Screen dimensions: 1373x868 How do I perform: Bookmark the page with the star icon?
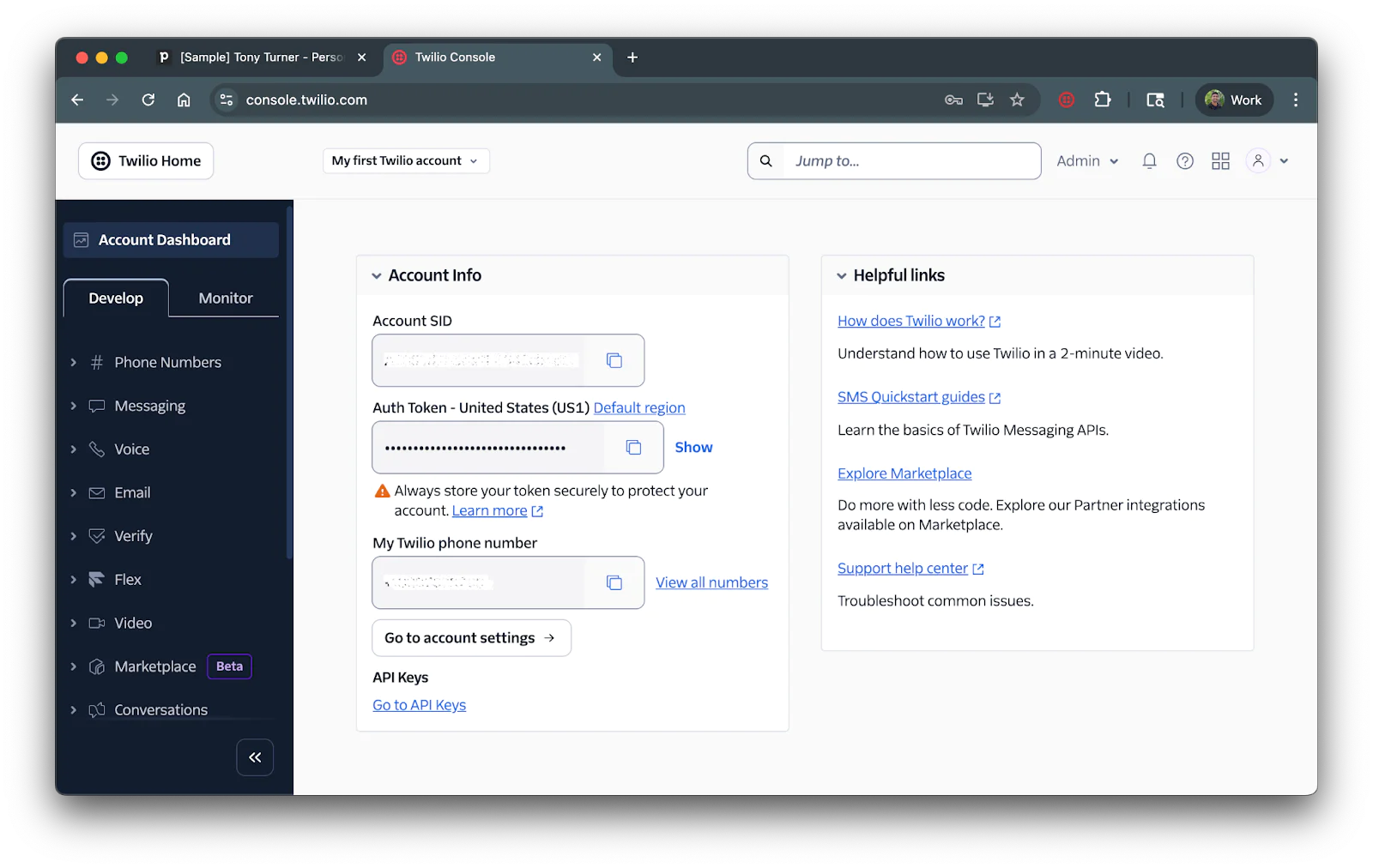1018,99
